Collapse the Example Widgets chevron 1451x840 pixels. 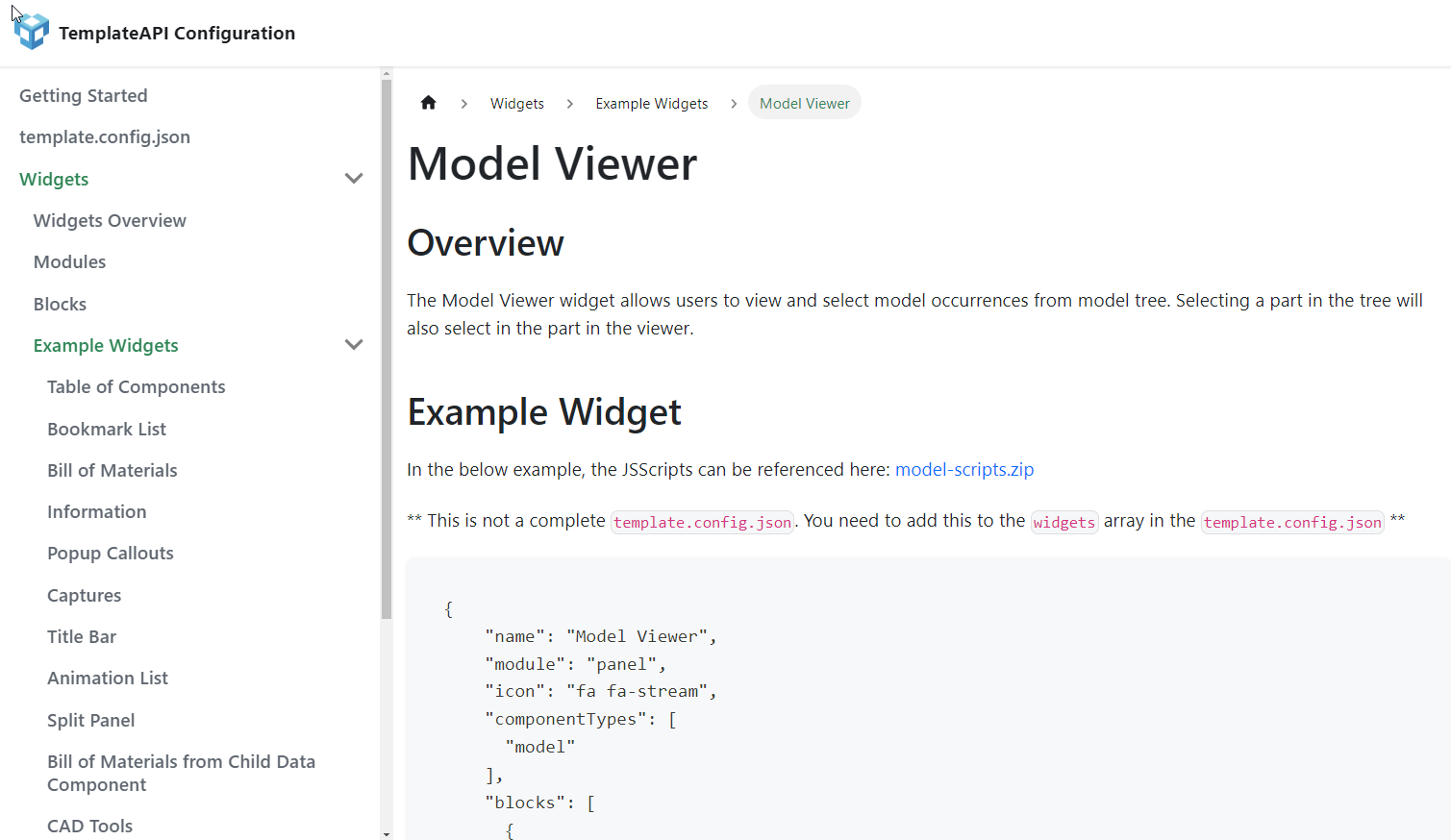[354, 345]
